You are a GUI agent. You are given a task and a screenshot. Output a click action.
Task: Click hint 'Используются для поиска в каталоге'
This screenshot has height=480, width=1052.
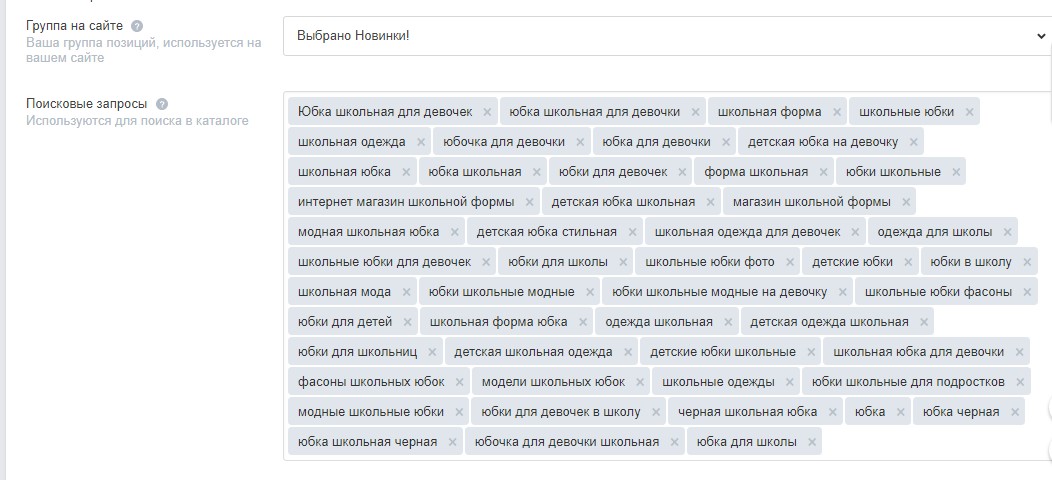[138, 121]
